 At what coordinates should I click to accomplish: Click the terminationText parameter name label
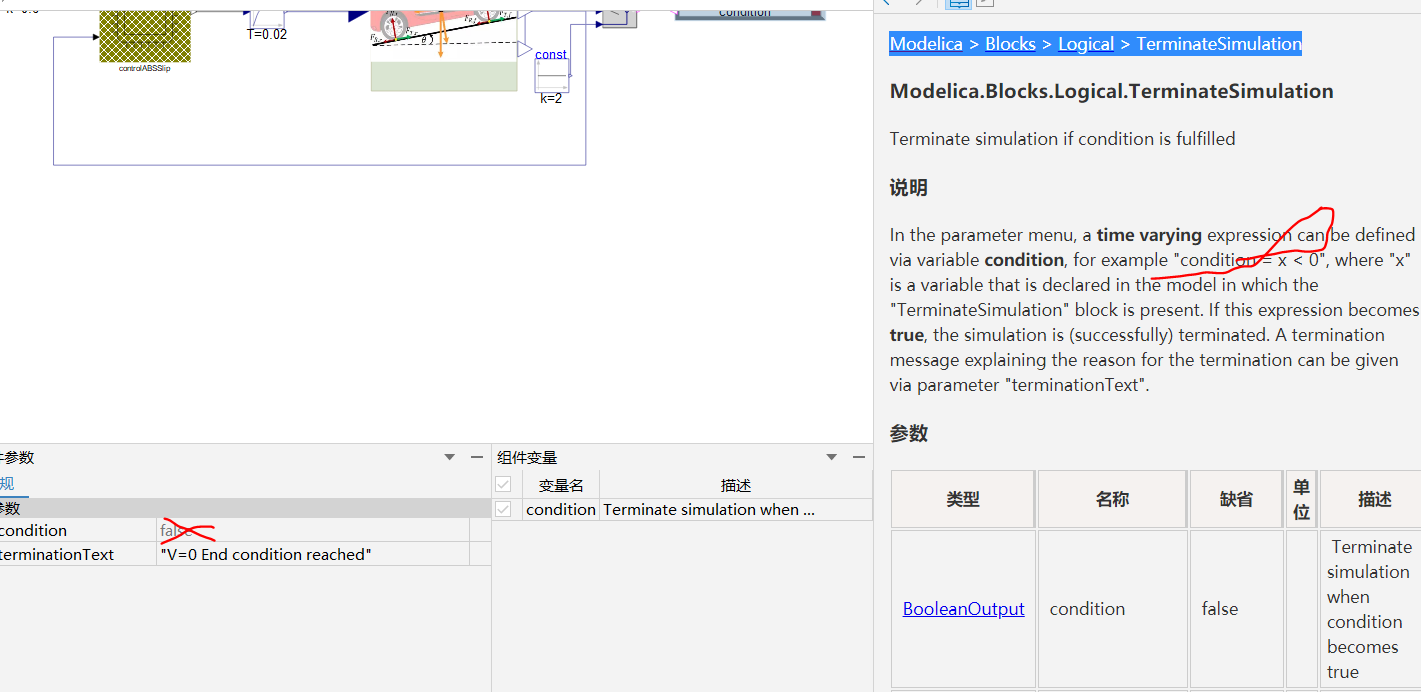pyautogui.click(x=57, y=554)
